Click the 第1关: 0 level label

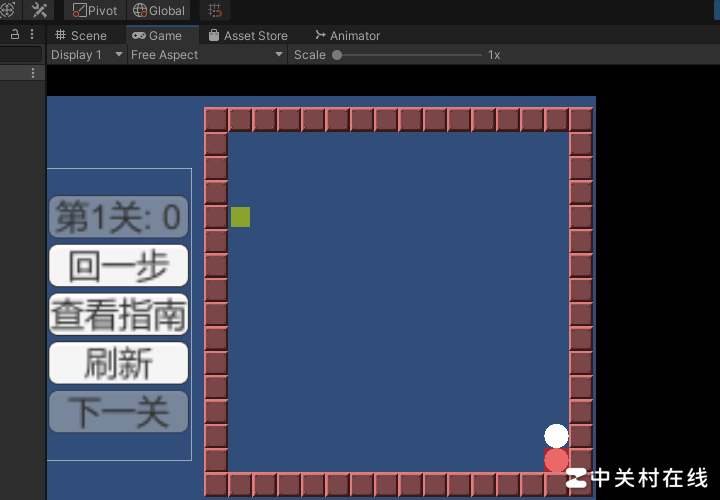[118, 217]
